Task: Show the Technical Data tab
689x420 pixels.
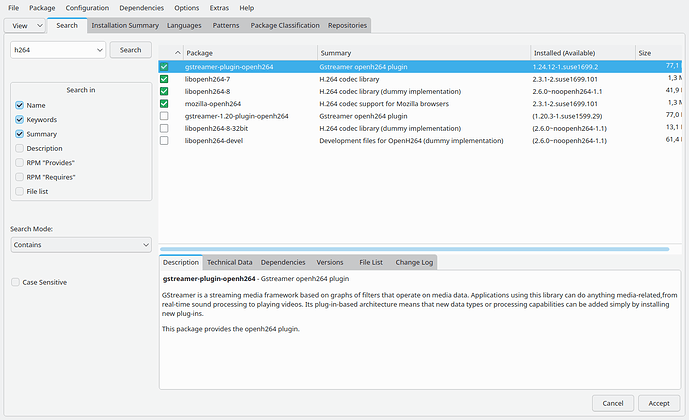Action: (x=230, y=262)
